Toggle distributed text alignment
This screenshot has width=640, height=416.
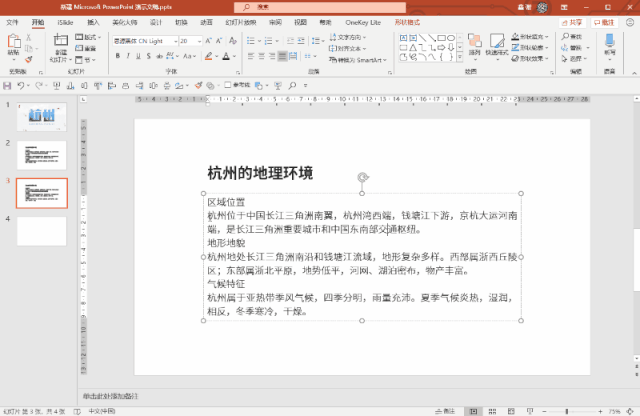(x=293, y=56)
